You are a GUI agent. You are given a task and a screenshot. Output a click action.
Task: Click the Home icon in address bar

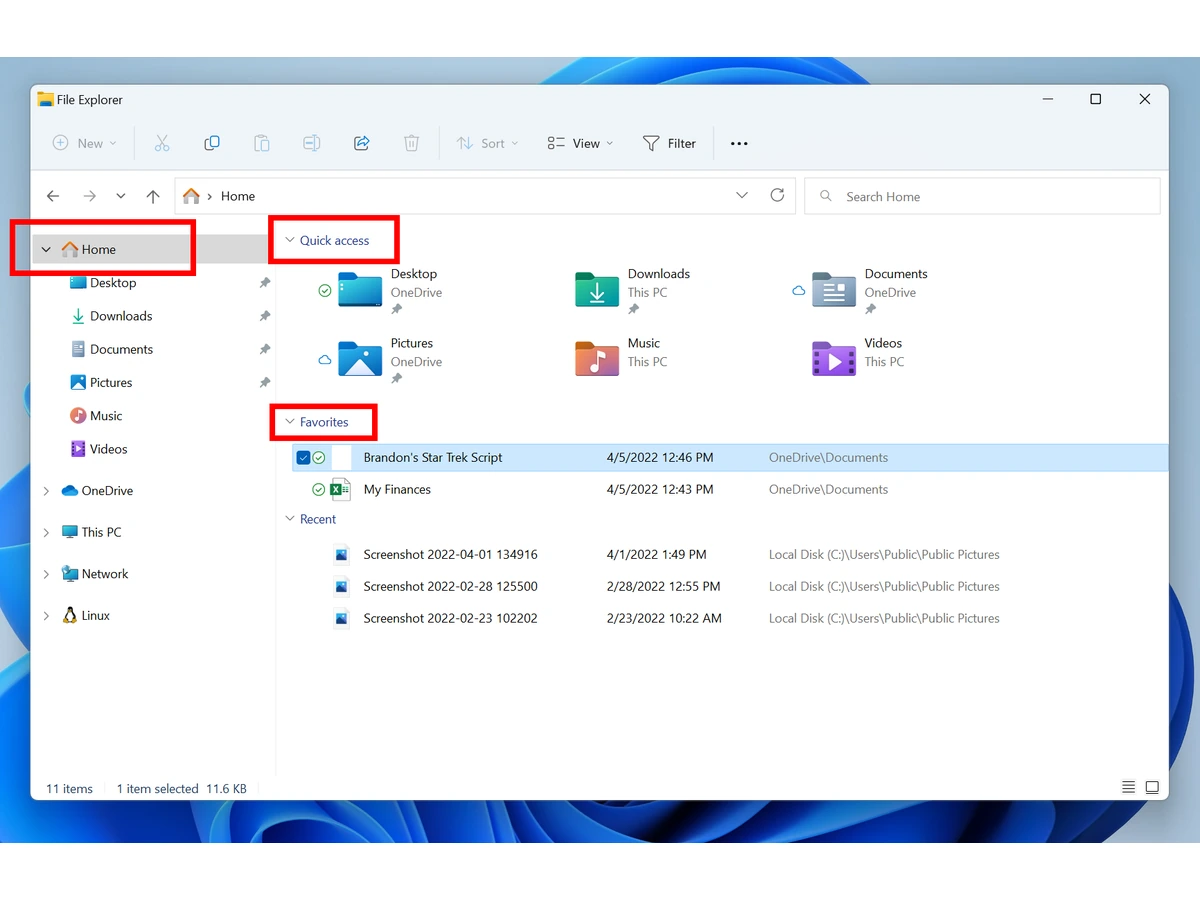191,196
